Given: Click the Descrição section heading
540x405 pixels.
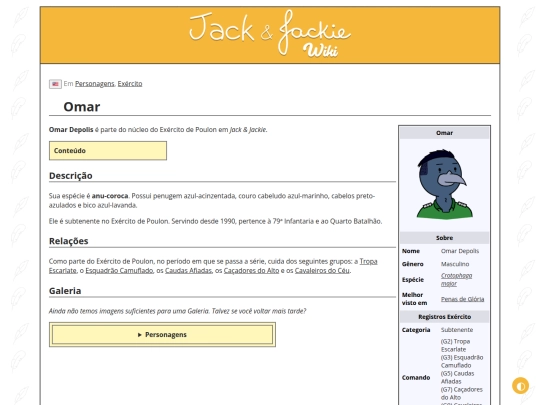Looking at the screenshot, I should [71, 176].
